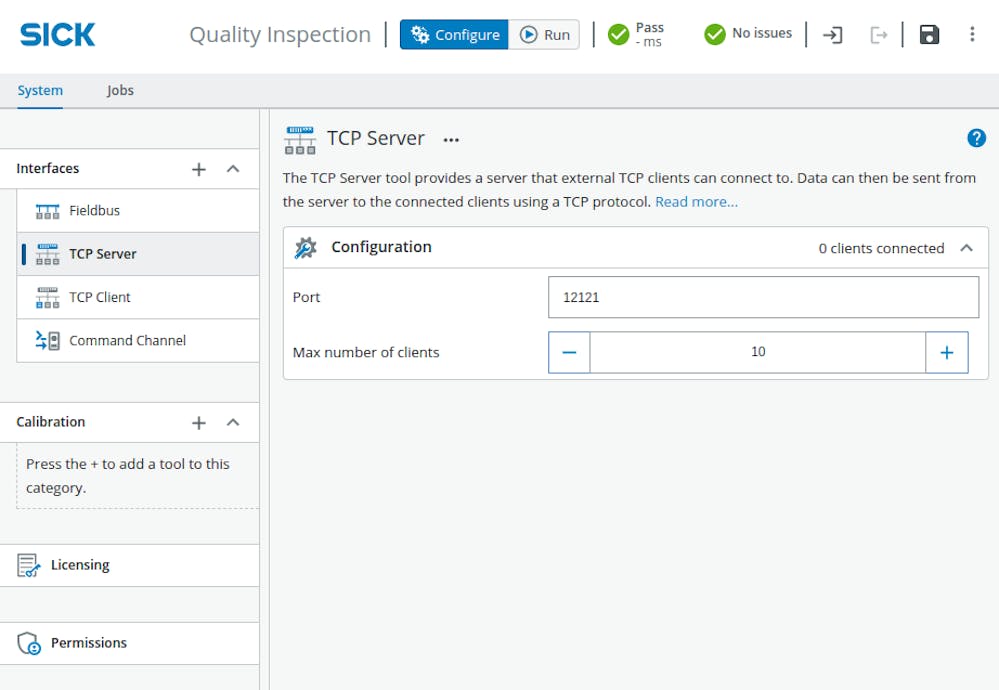Add a new tool to Calibration

(199, 422)
